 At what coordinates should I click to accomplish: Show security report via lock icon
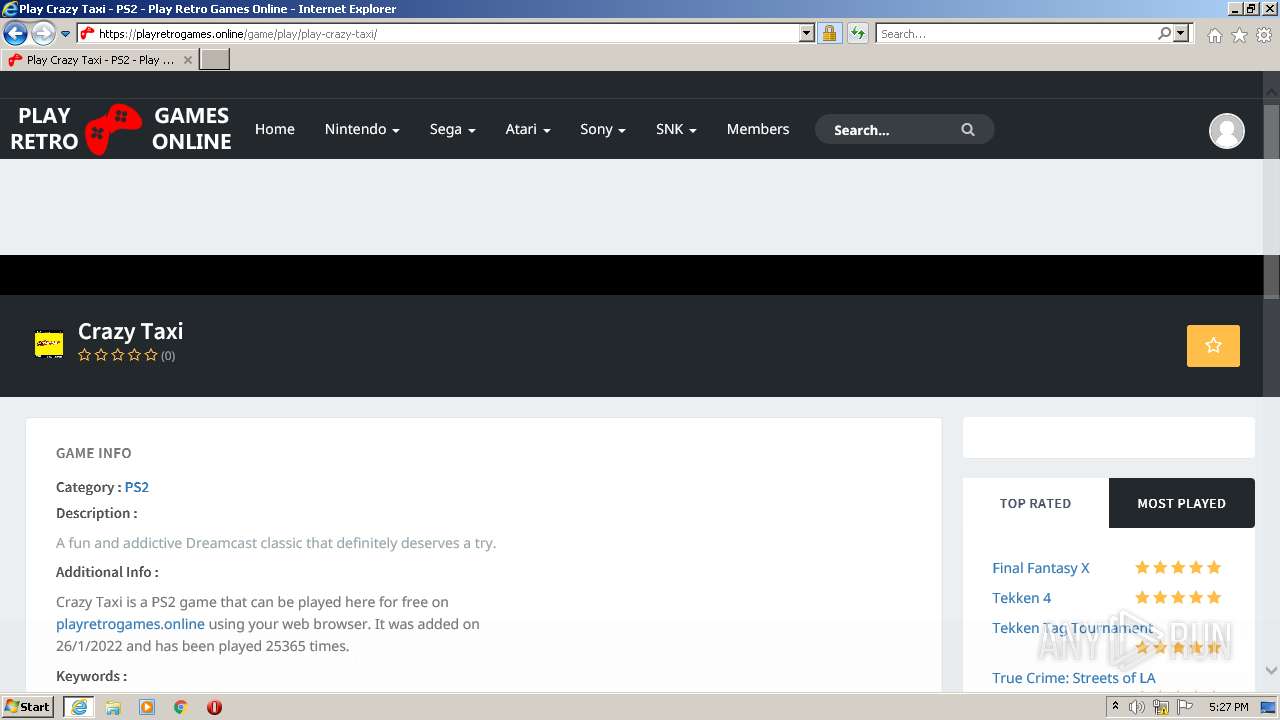pos(829,33)
